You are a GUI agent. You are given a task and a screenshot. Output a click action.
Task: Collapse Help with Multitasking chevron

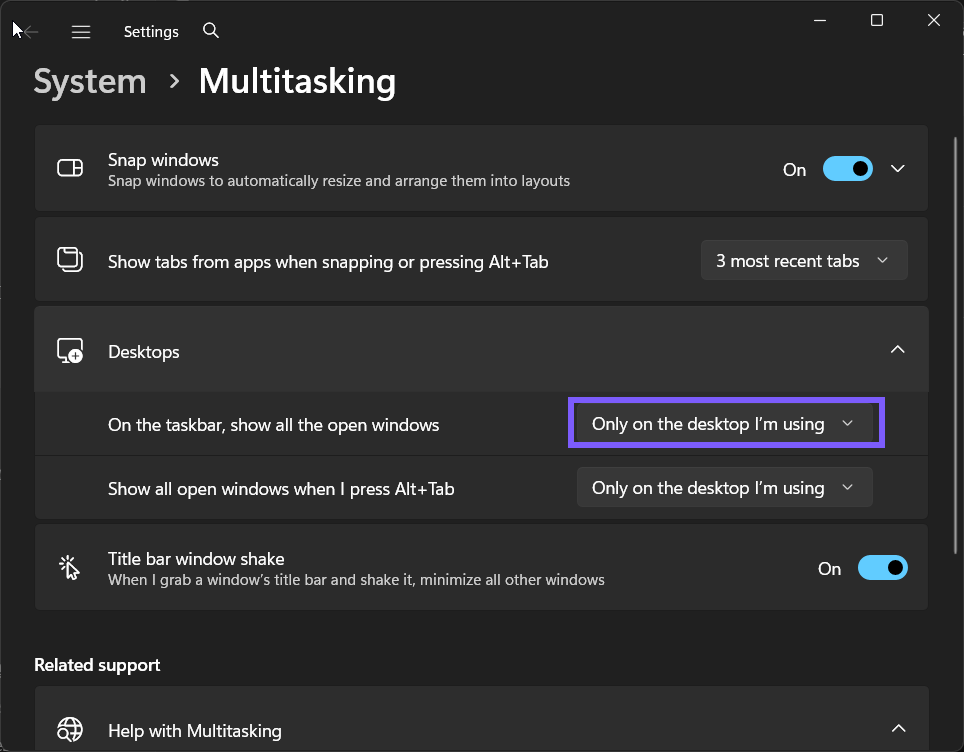(x=898, y=729)
